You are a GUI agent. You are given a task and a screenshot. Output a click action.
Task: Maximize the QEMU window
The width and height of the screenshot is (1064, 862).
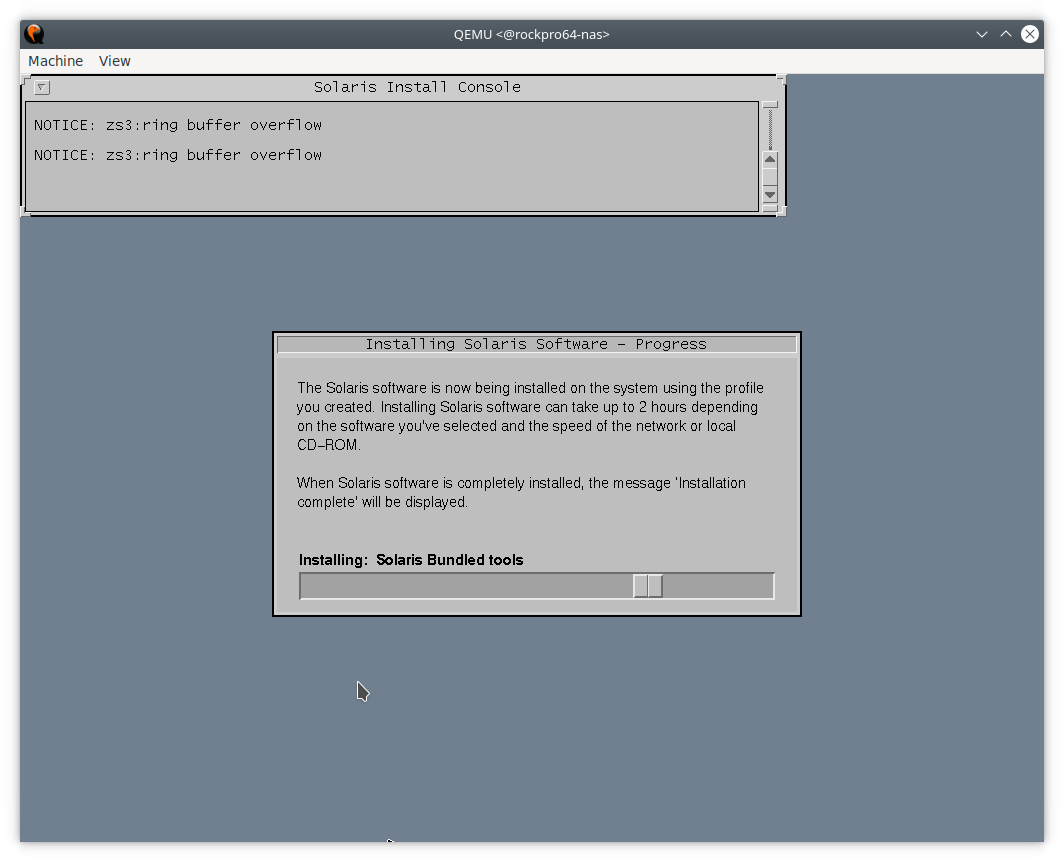pos(1006,34)
